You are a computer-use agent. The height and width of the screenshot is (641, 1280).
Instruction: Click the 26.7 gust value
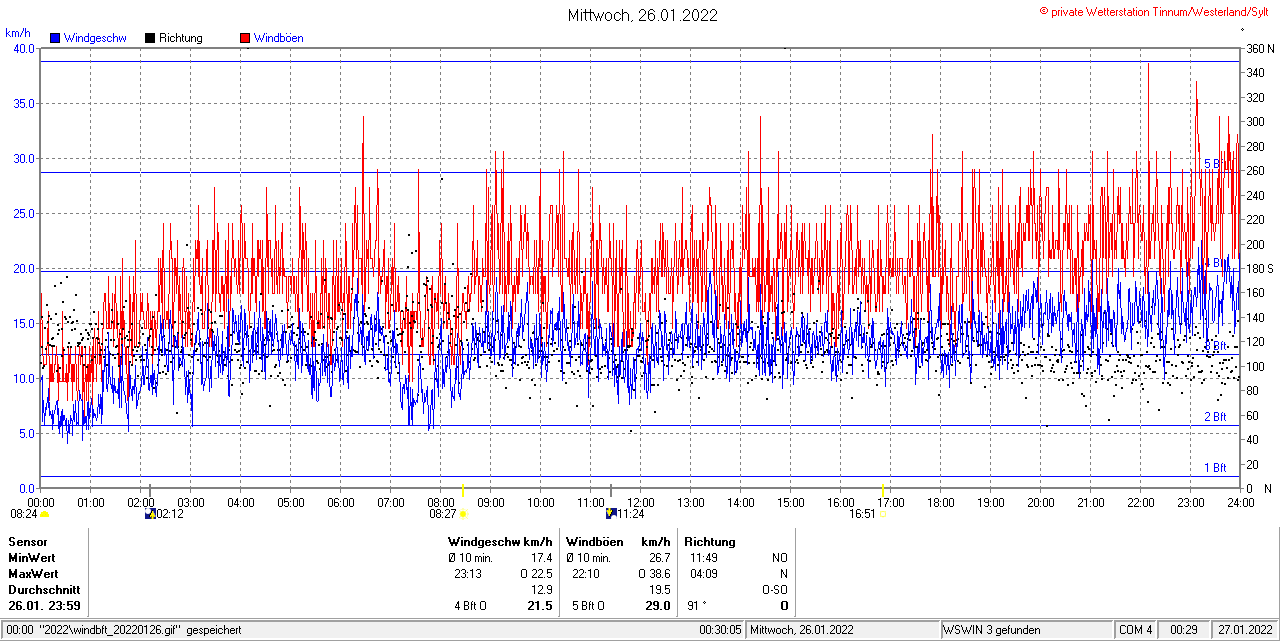click(x=659, y=558)
